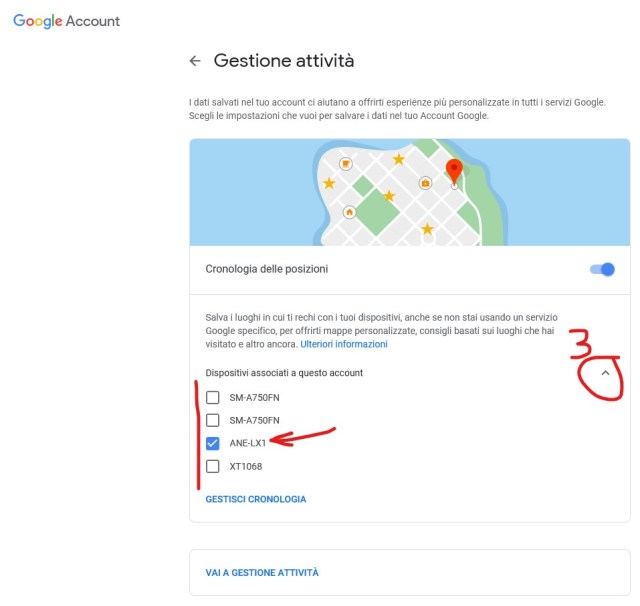Viewport: 640px width, 606px height.
Task: Collapse the associated devices list chevron
Action: click(606, 373)
